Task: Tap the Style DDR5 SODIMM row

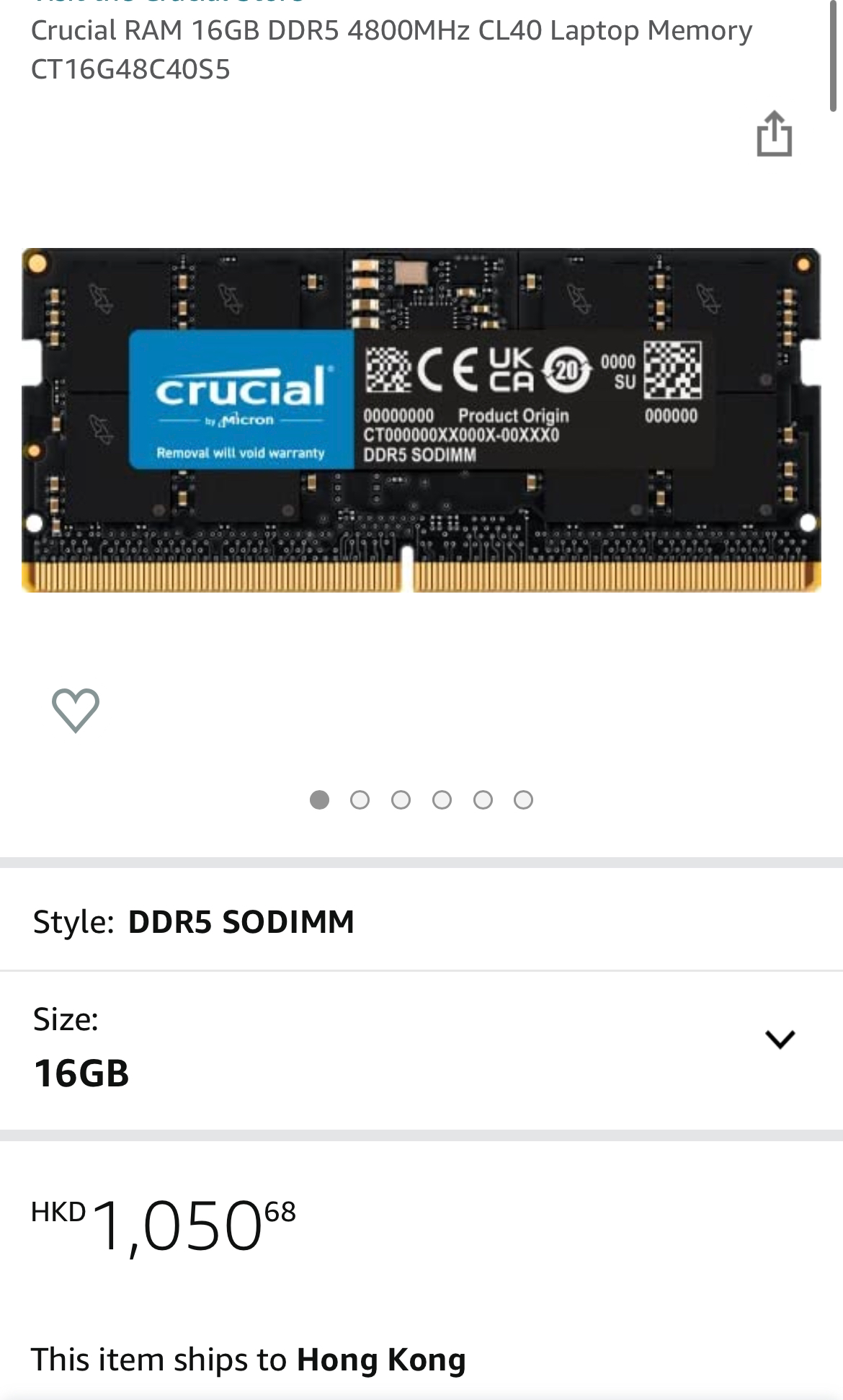Action: (421, 921)
